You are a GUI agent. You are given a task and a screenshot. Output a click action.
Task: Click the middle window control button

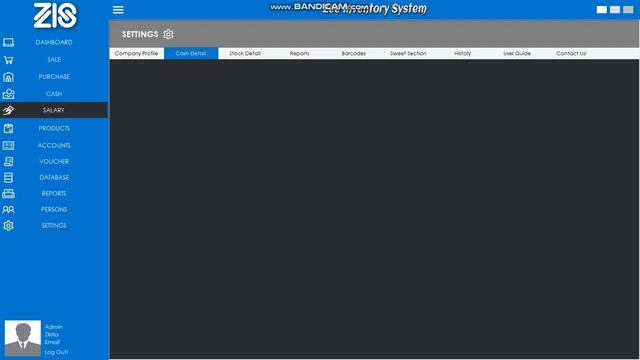[615, 10]
